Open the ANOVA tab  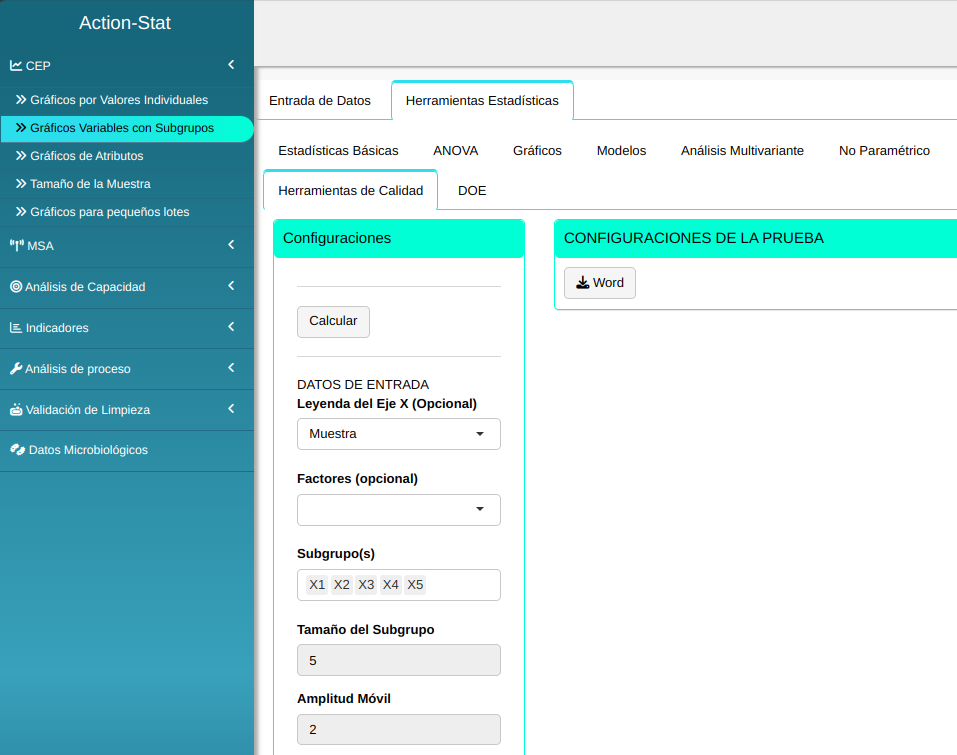coord(455,151)
